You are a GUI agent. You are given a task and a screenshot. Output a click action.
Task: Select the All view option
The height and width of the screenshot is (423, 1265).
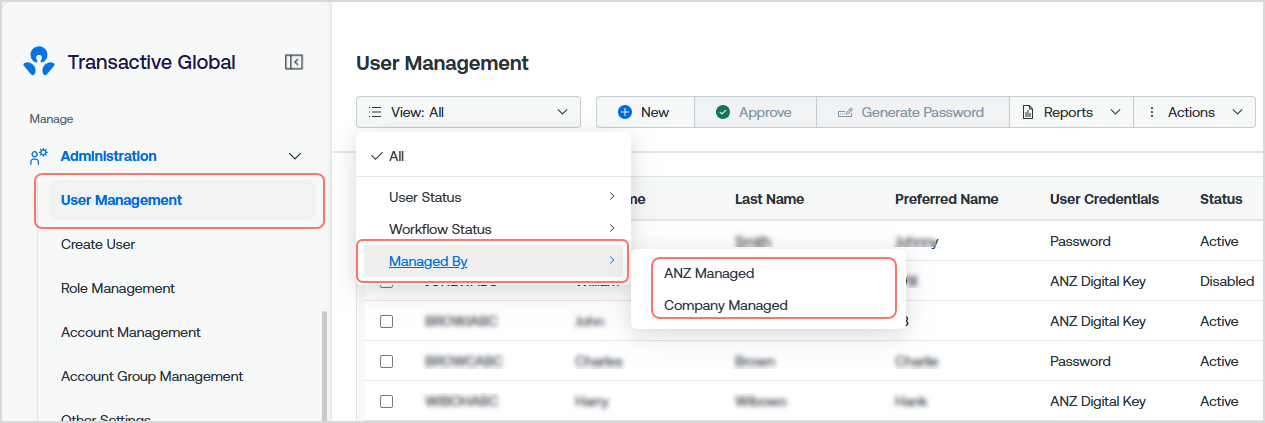[x=494, y=156]
